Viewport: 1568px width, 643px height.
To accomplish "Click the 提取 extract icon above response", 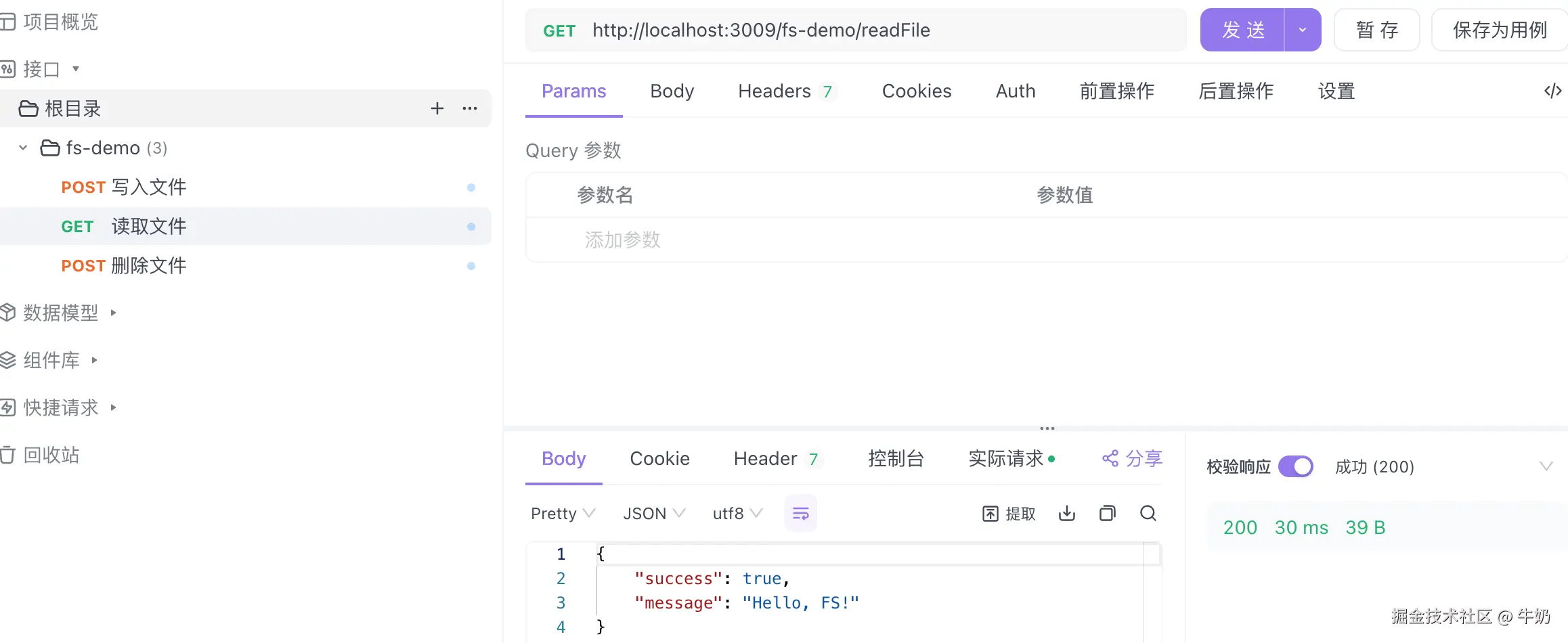I will (1008, 513).
